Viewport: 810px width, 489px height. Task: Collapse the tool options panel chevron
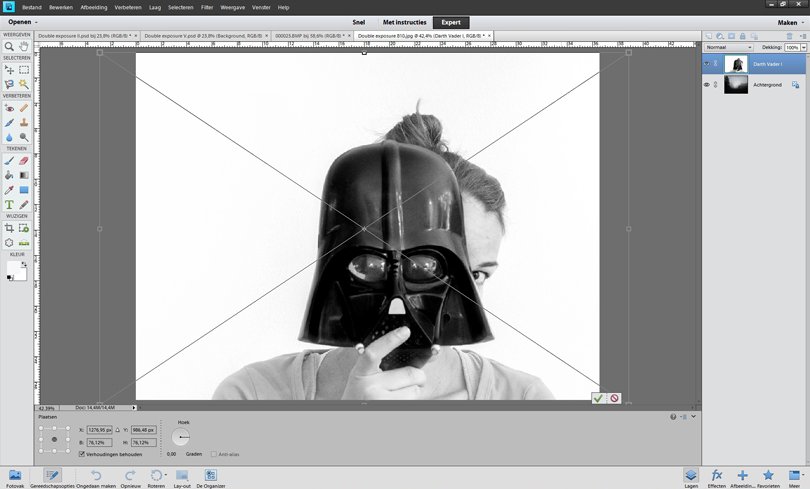pyautogui.click(x=693, y=417)
